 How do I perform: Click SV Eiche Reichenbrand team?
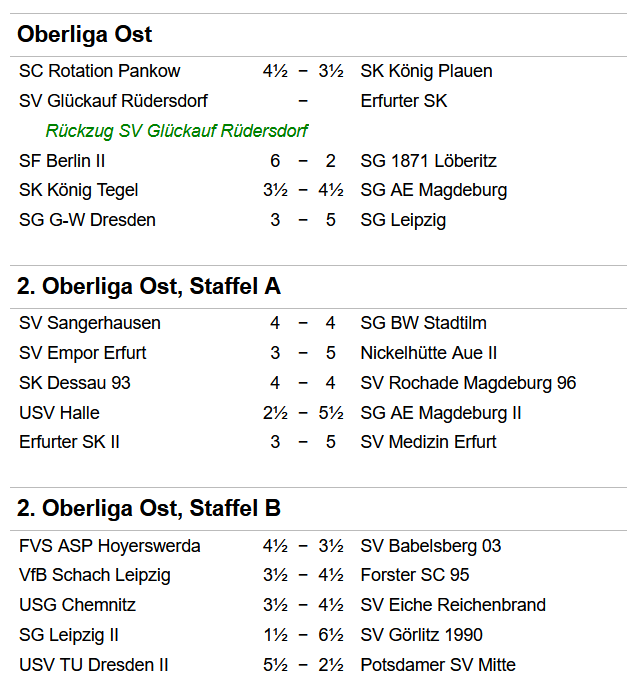click(453, 605)
